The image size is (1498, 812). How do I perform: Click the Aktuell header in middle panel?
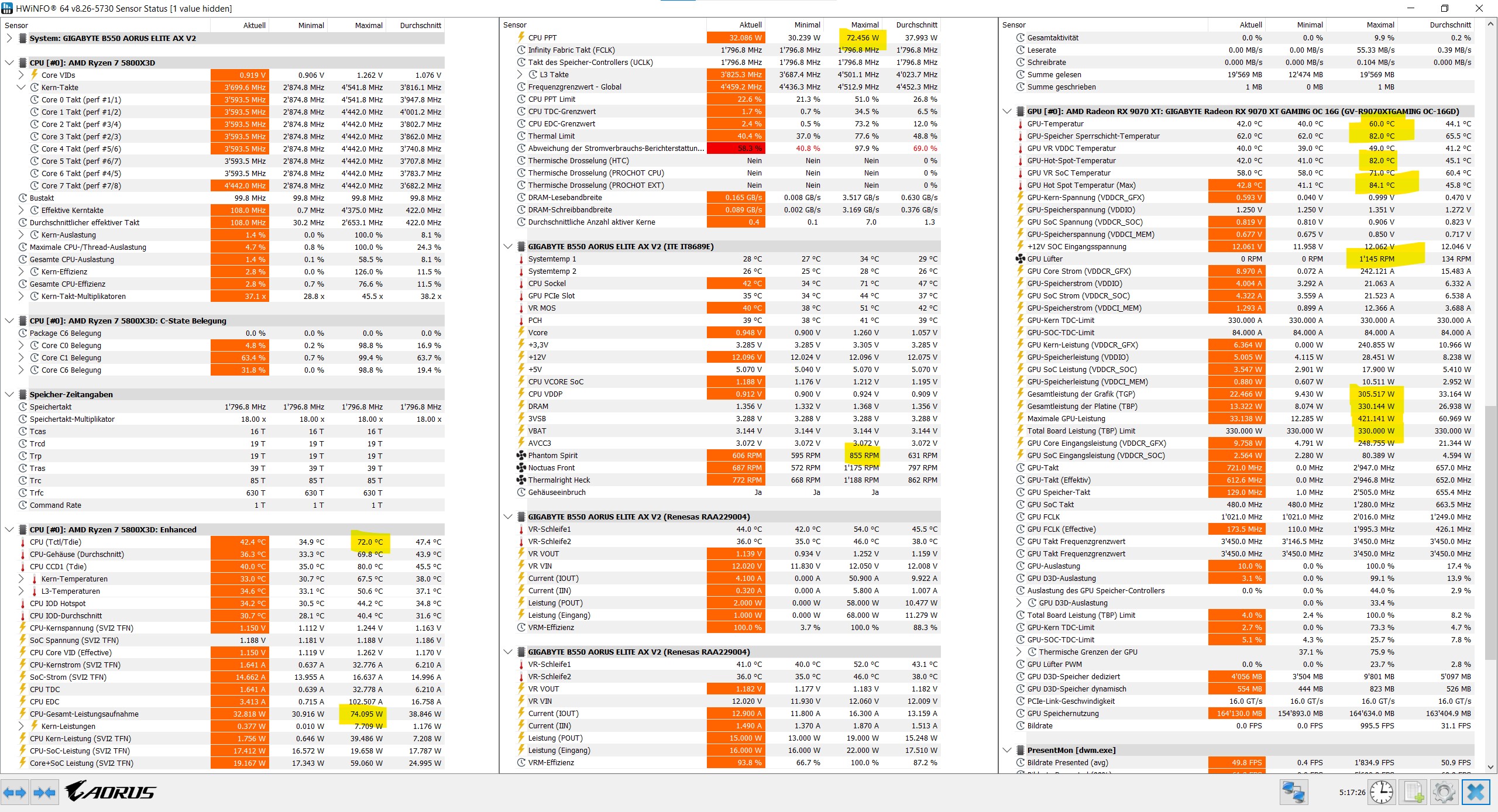(x=750, y=25)
